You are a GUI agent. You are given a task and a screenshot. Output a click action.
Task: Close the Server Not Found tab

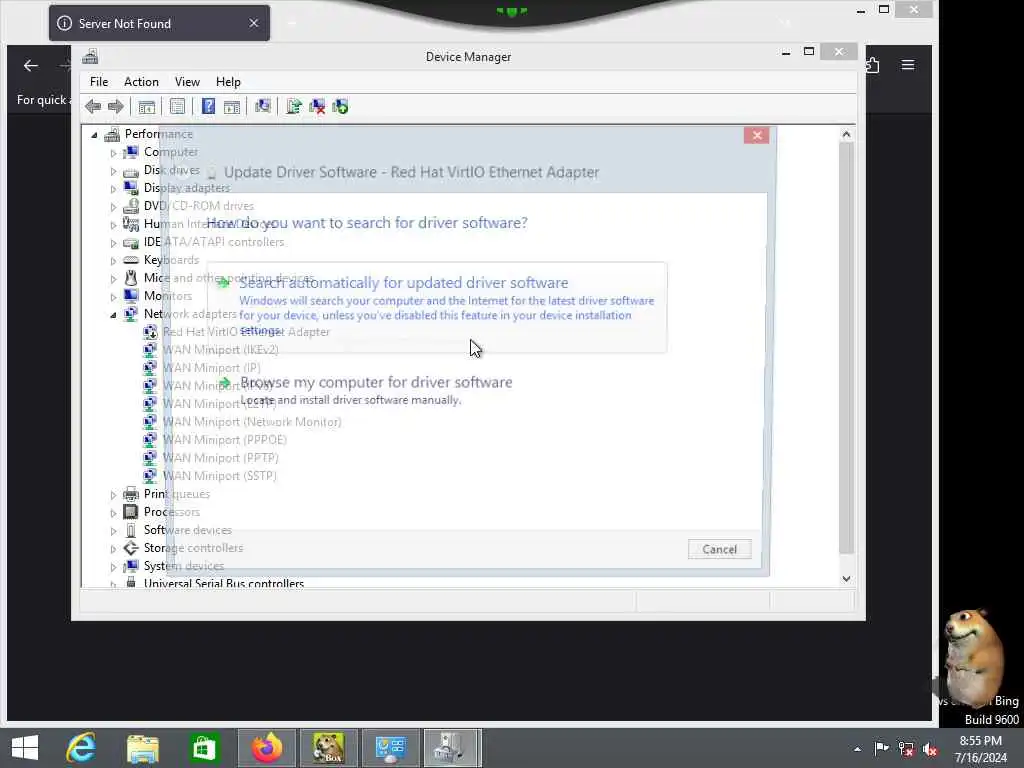tap(253, 24)
